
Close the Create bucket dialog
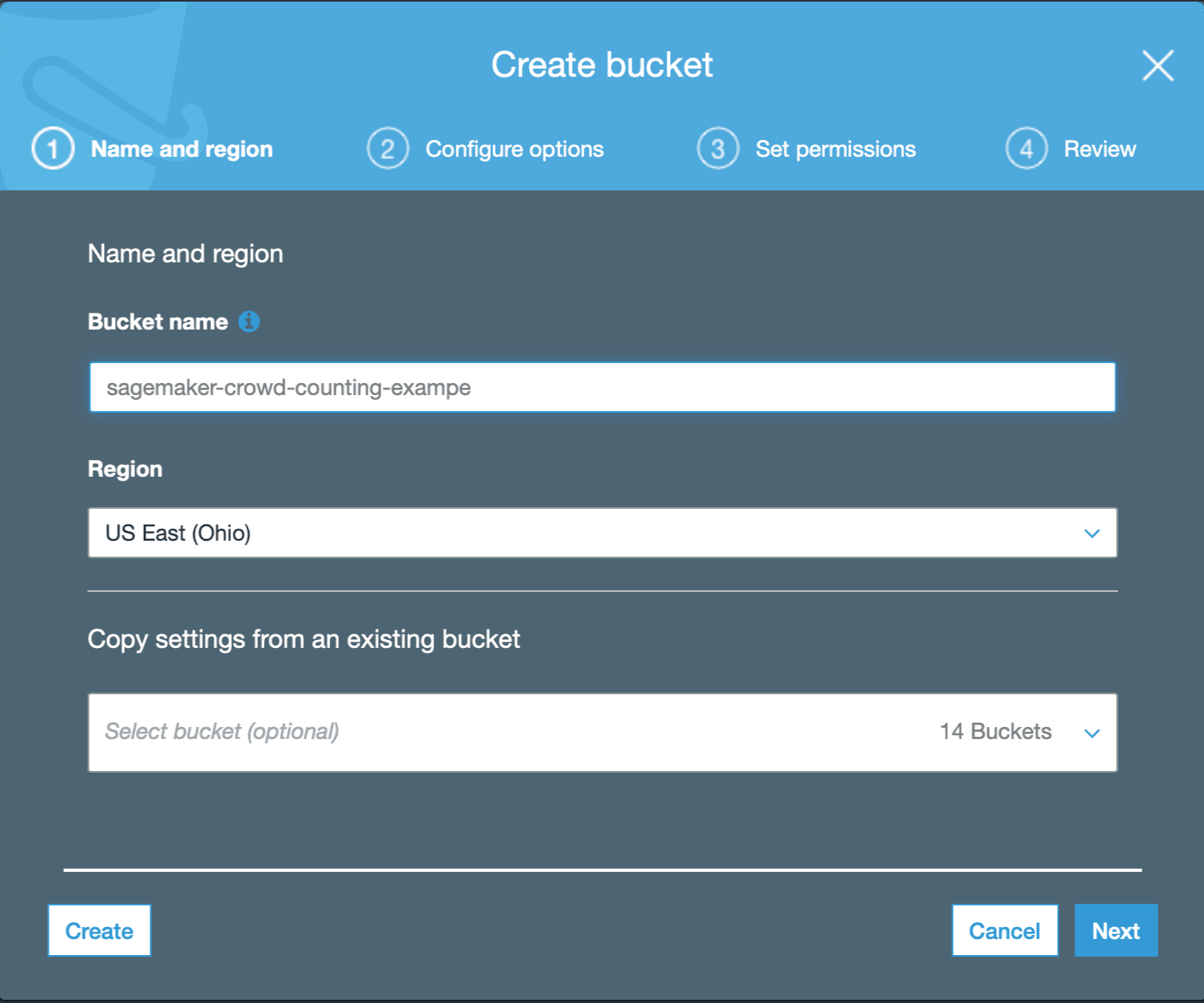coord(1158,66)
